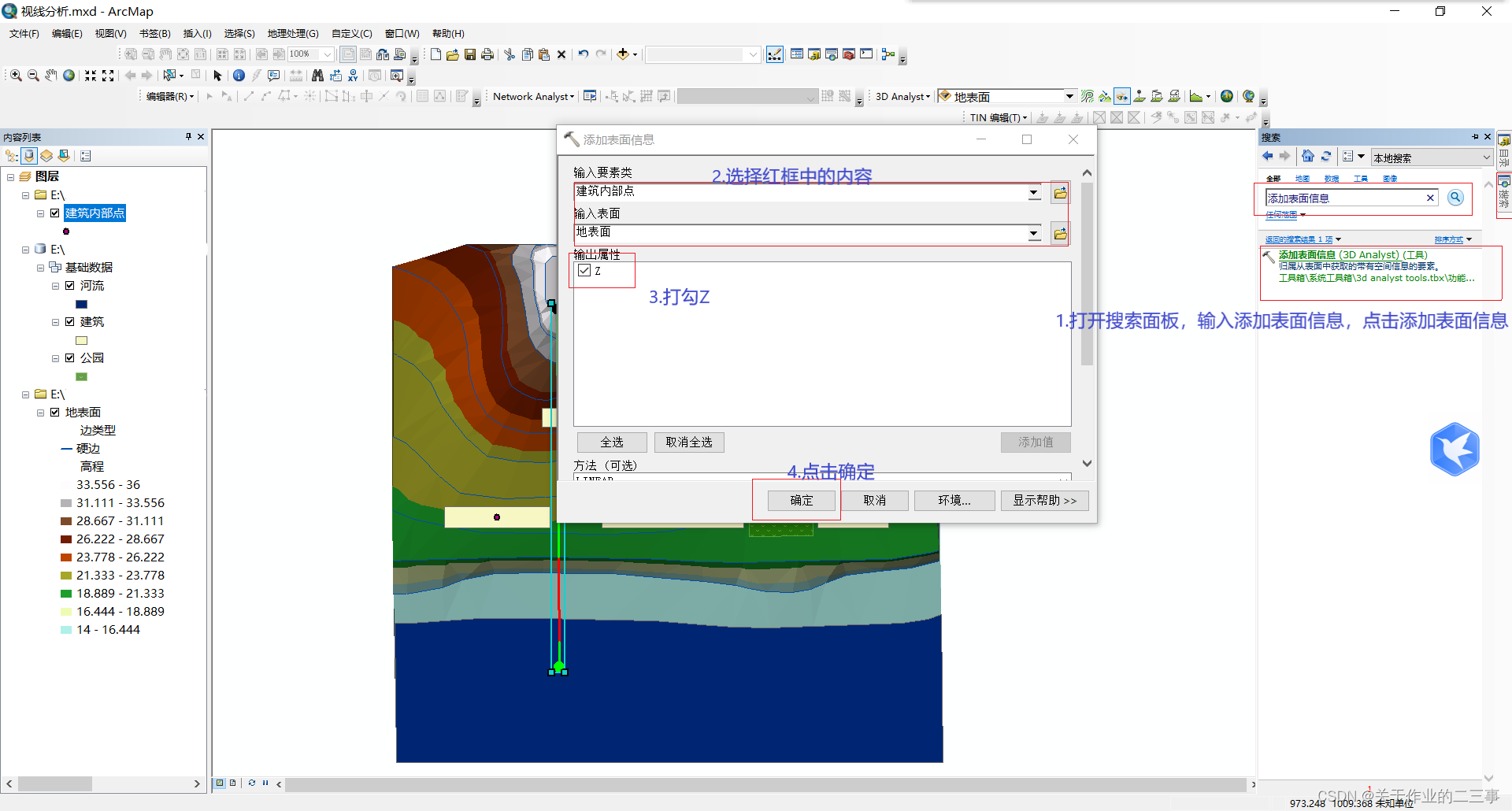This screenshot has width=1512, height=811.
Task: Switch to the 工具 search tab
Action: click(x=1361, y=179)
